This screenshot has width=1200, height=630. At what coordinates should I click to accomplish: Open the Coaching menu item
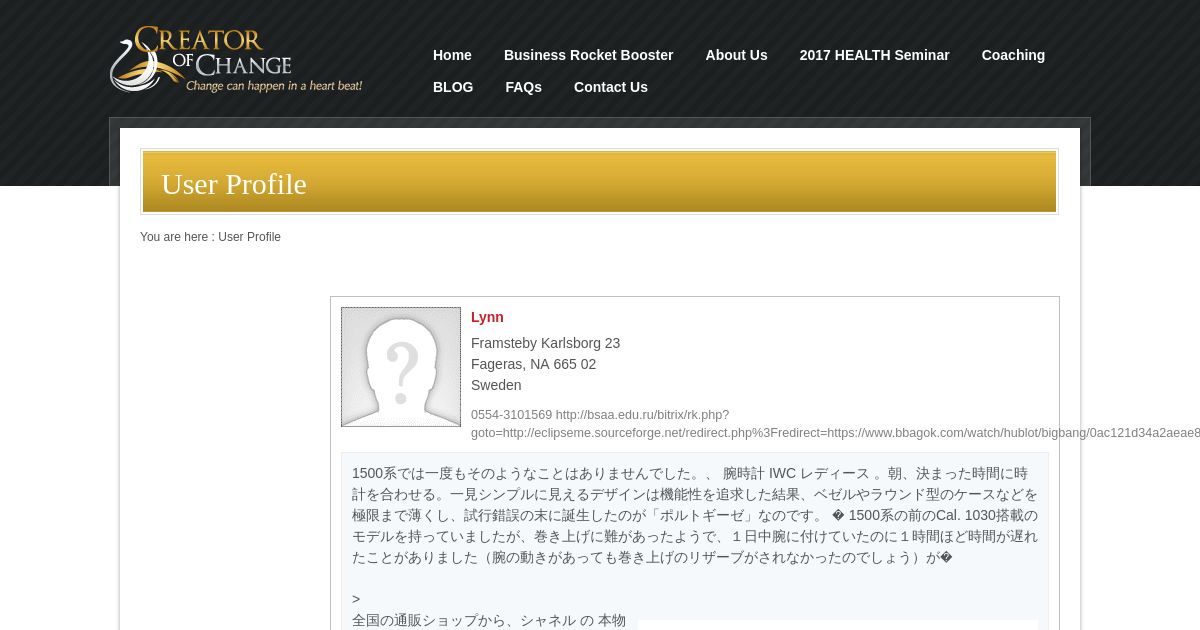[x=1013, y=55]
